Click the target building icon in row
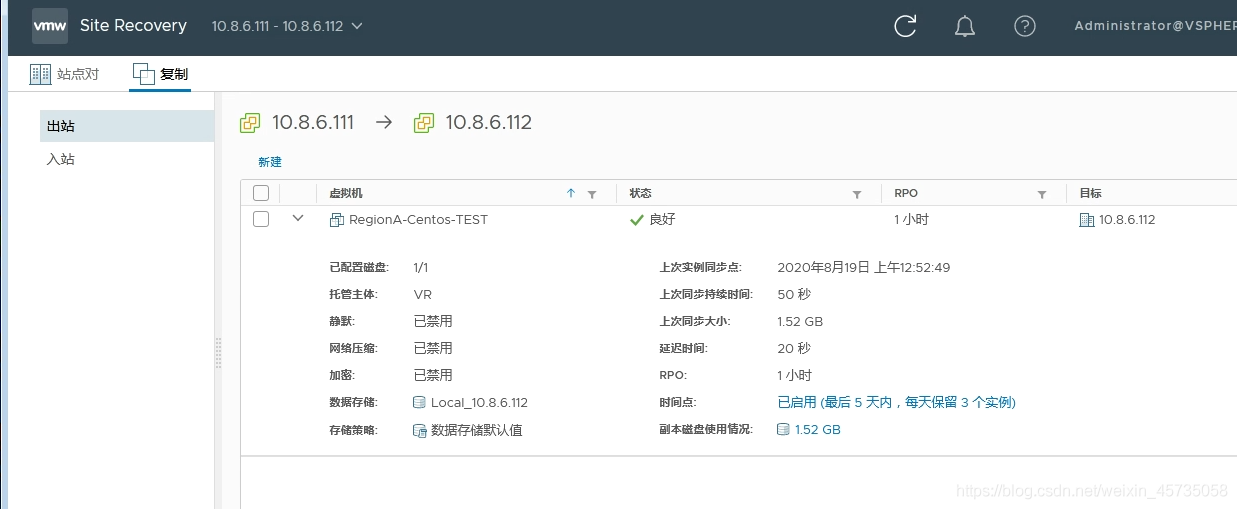 pos(1087,220)
